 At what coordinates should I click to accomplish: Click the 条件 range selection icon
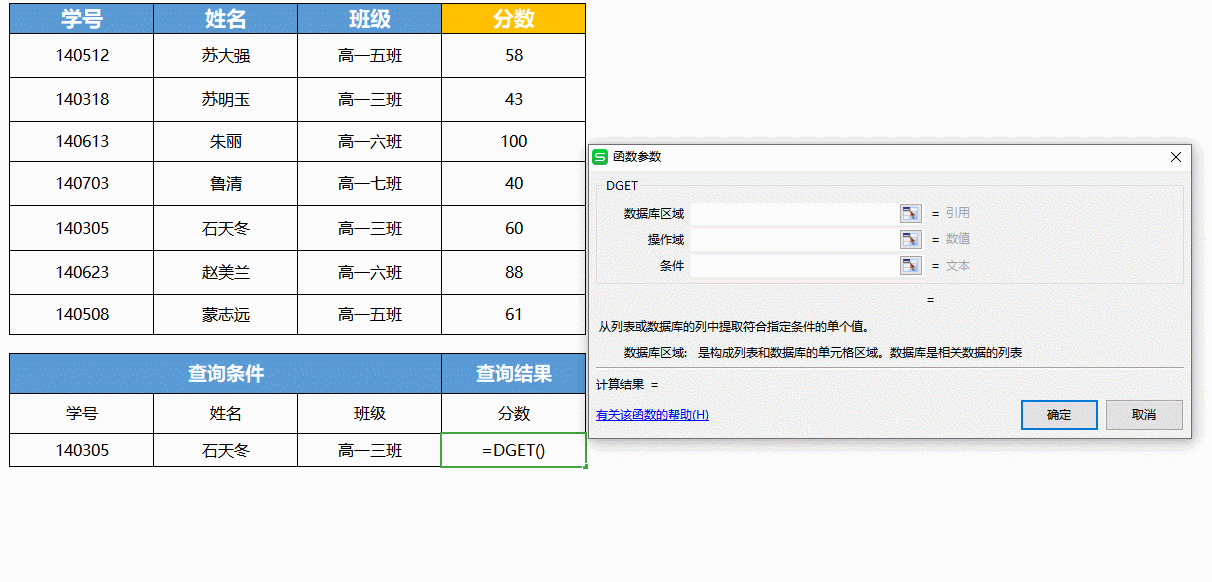[x=910, y=265]
